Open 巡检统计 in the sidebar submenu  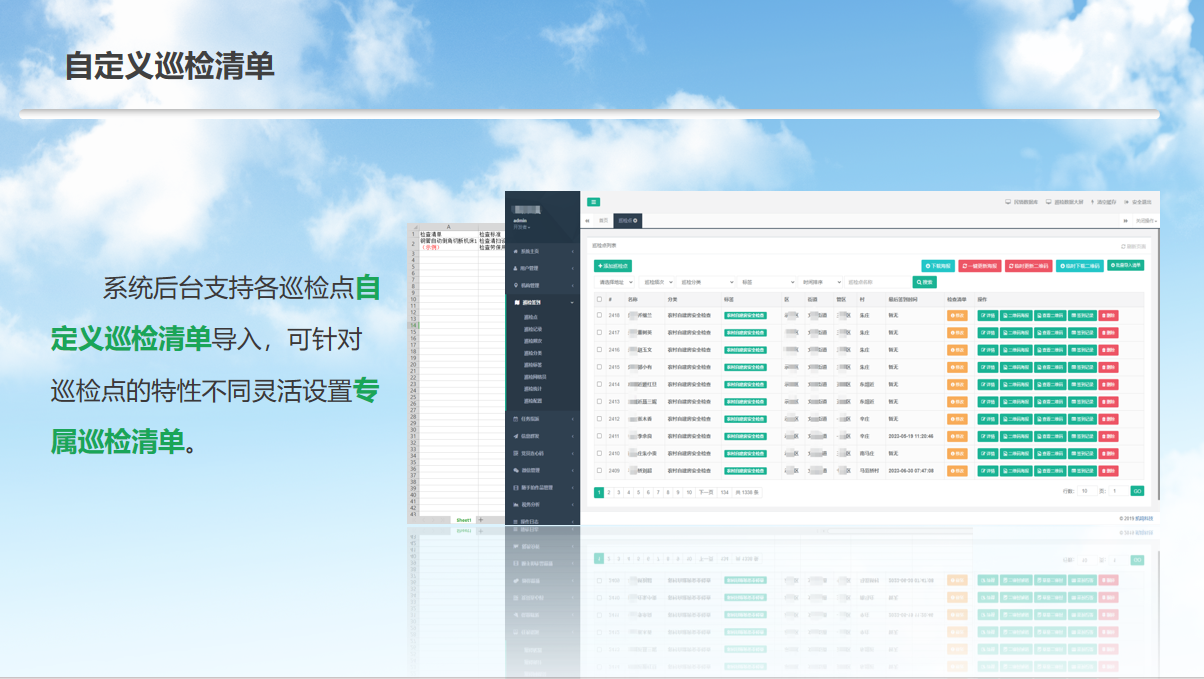(x=533, y=389)
